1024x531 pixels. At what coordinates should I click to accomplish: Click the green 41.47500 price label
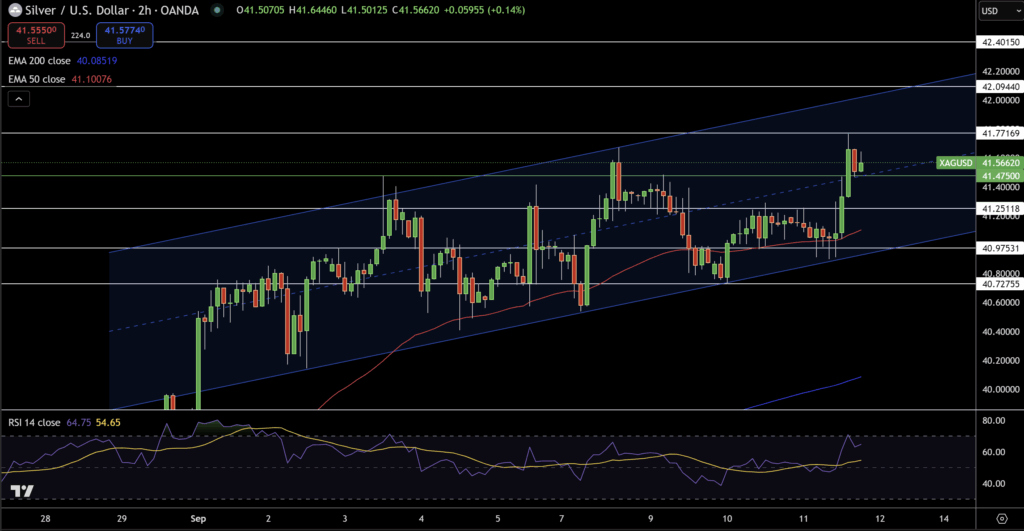point(1000,175)
